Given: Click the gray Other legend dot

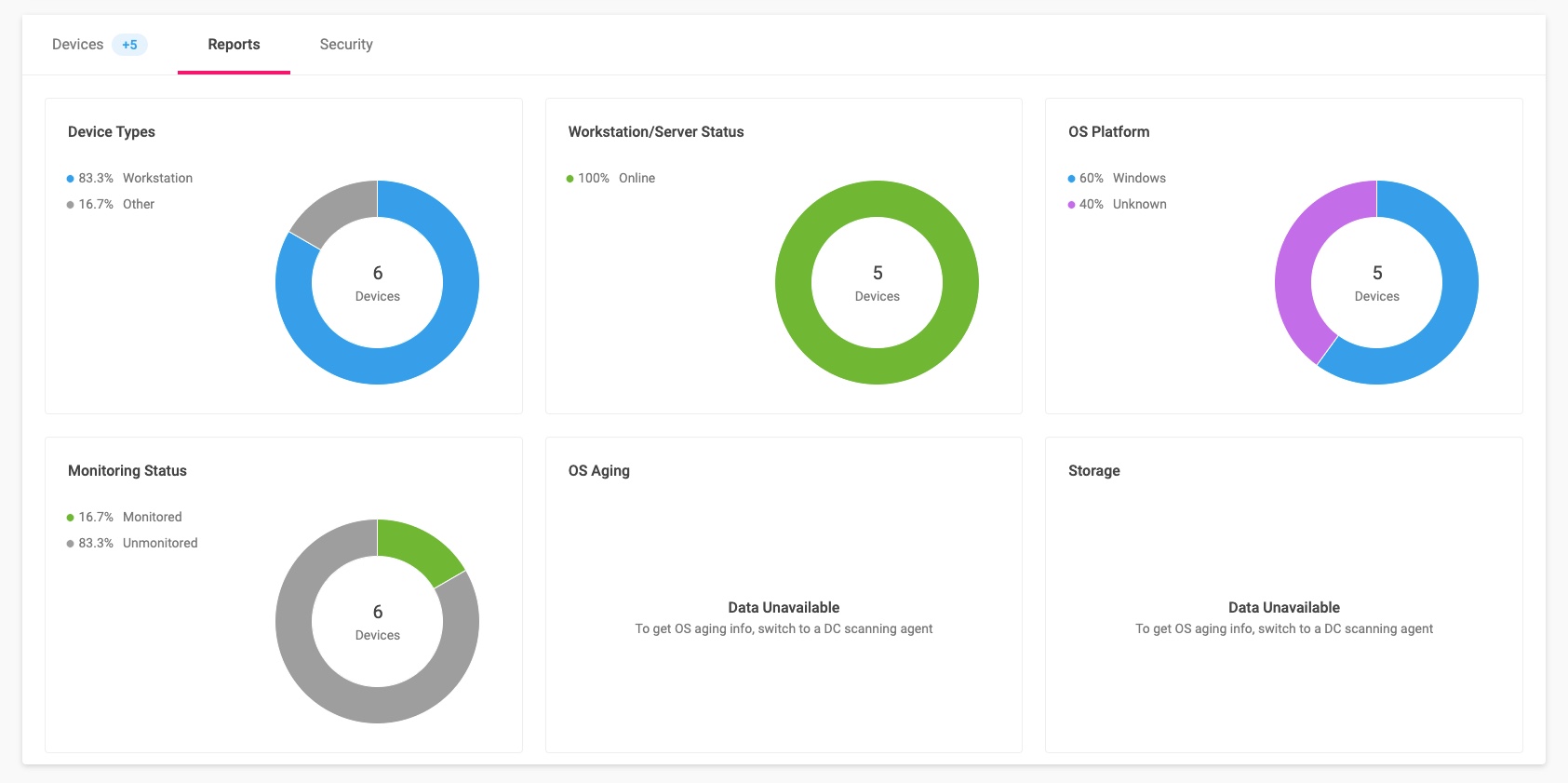Looking at the screenshot, I should [70, 205].
